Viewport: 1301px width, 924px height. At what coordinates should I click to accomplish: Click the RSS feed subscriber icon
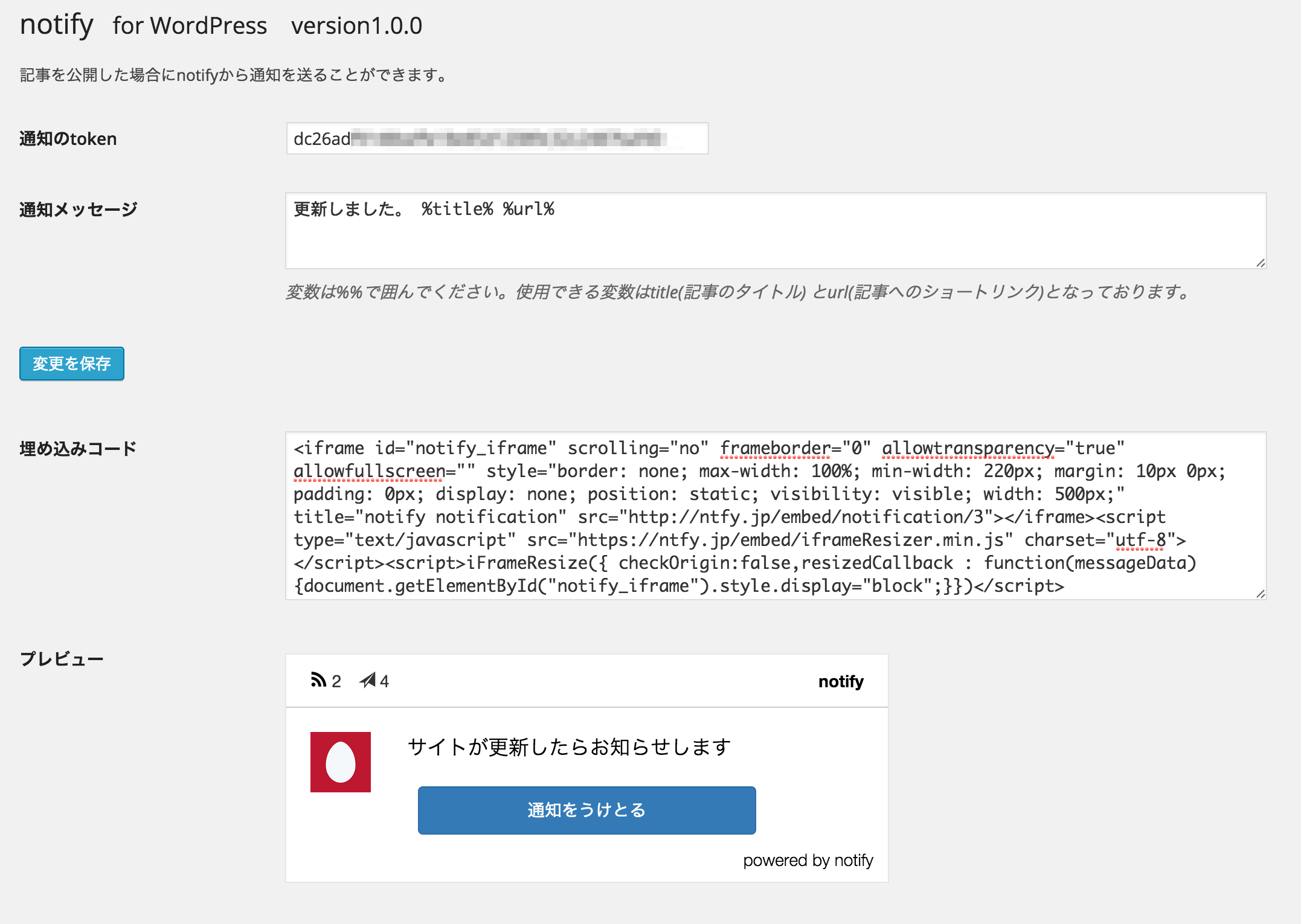[318, 680]
